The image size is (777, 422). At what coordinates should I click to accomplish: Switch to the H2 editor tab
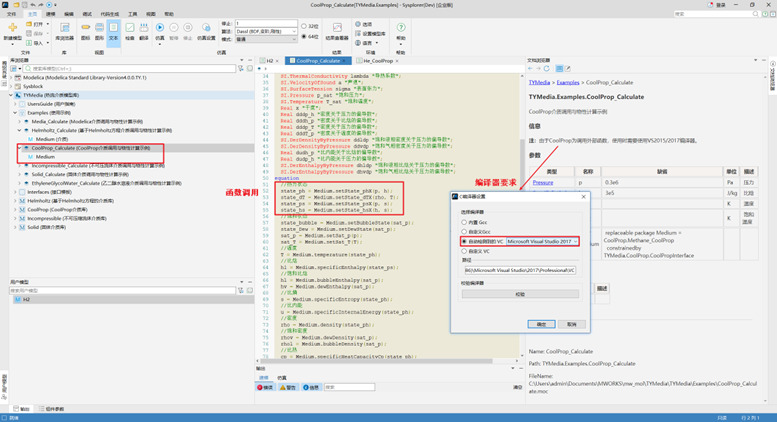270,61
